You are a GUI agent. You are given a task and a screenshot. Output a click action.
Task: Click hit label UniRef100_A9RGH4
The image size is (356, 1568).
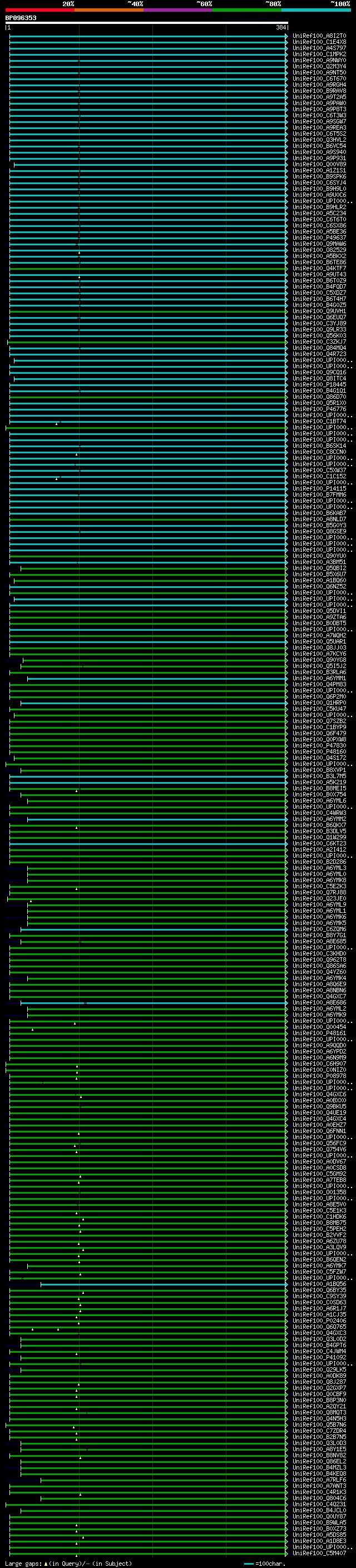coord(319,85)
